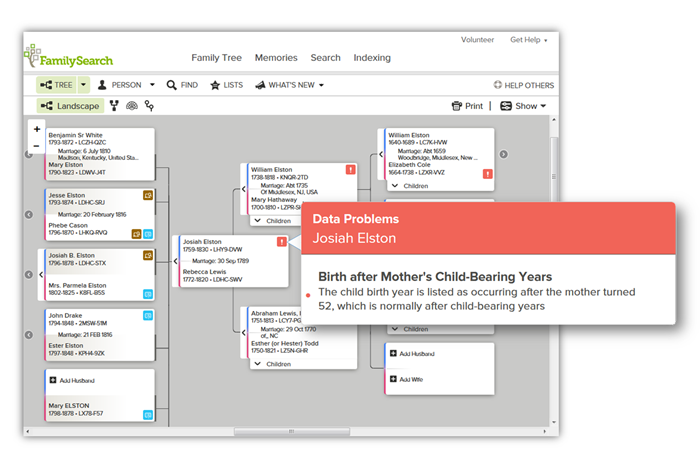
Task: Click the horizontal scrollbar right arrow
Action: tap(544, 432)
